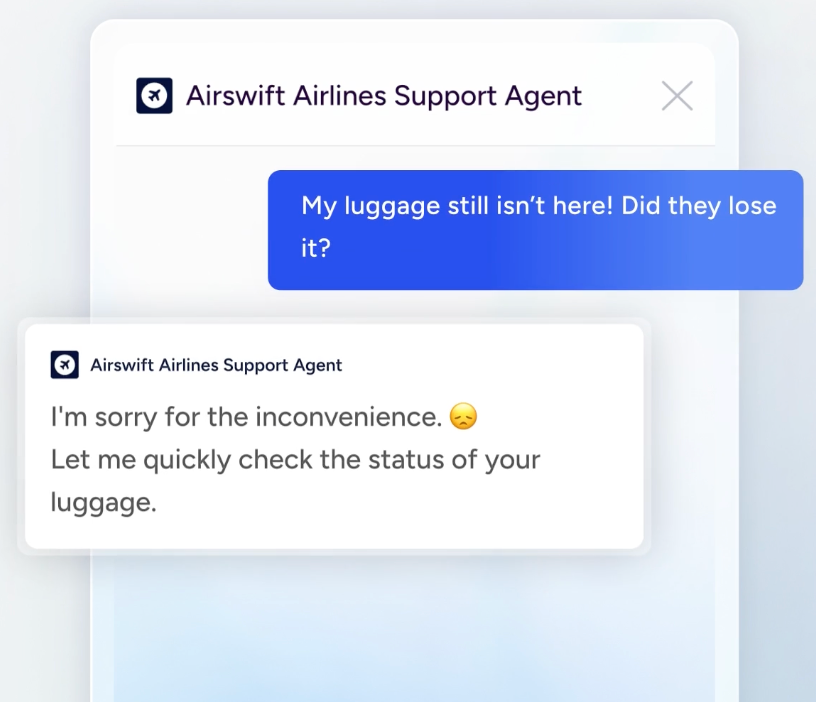Click the agent name label above the reply

216,365
